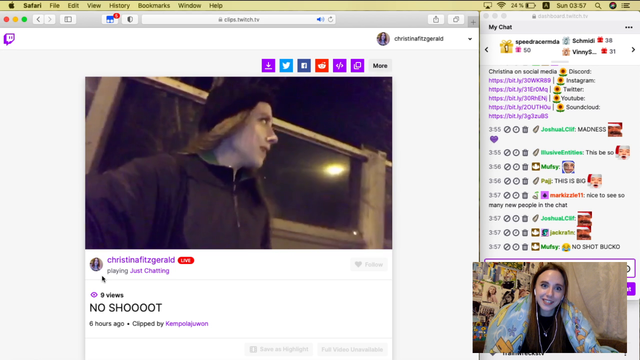
Task: Click the Safari back button
Action: pyautogui.click(x=38, y=19)
